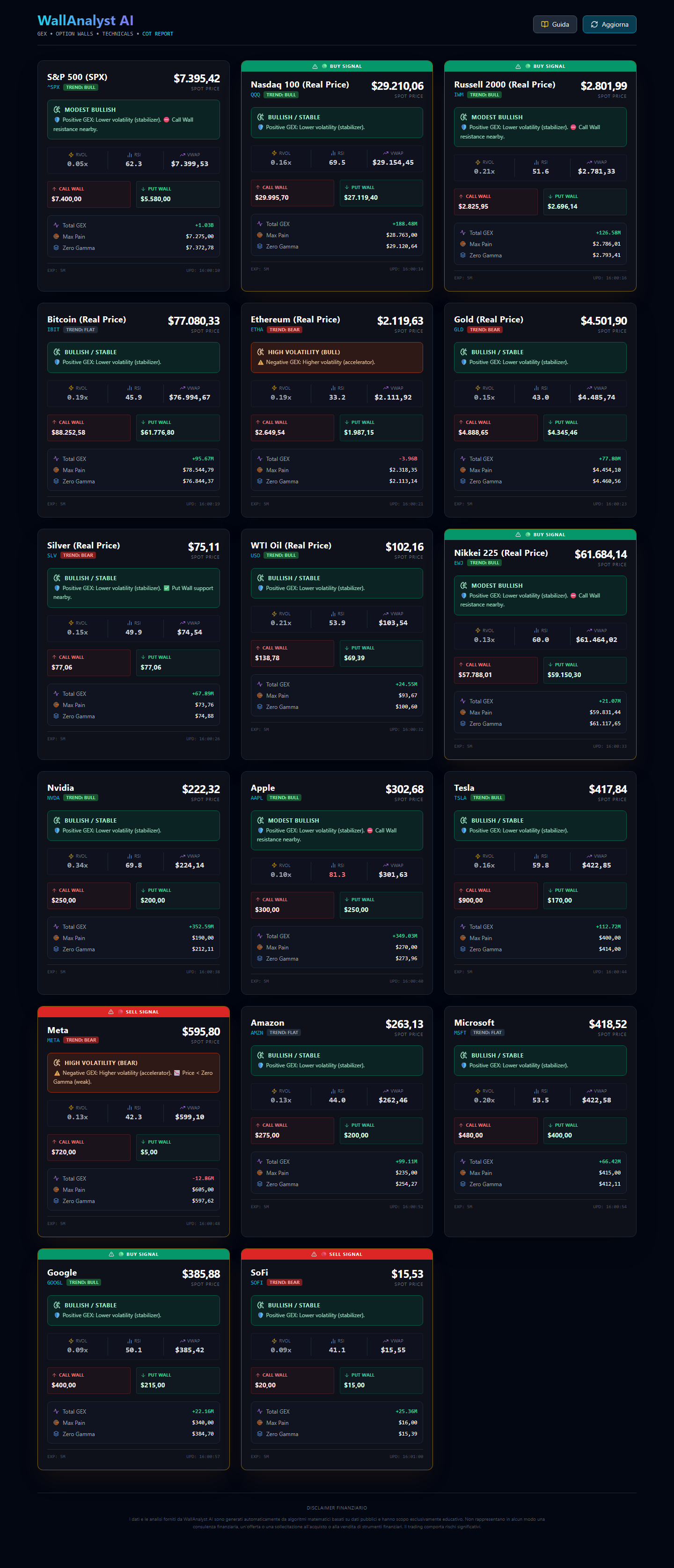Screen dimensions: 674x1568
Task: Click the Zero Gamma layers icon on Bitcoin card
Action: 56,481
